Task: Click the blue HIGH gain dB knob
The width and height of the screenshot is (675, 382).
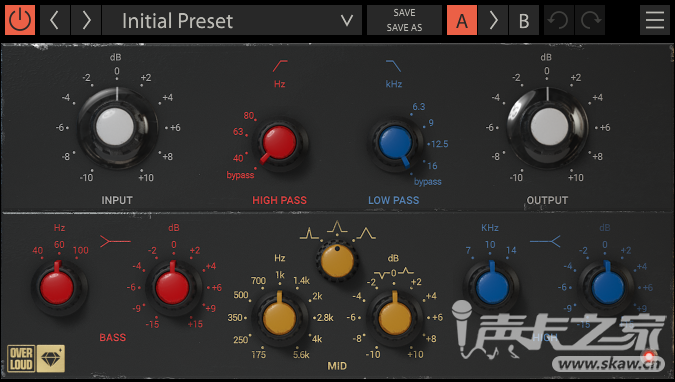Action: tap(607, 287)
